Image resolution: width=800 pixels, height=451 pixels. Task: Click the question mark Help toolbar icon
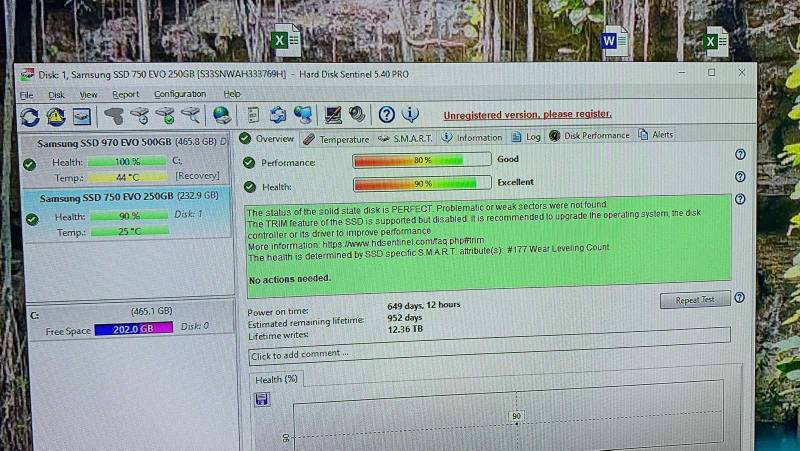[386, 114]
